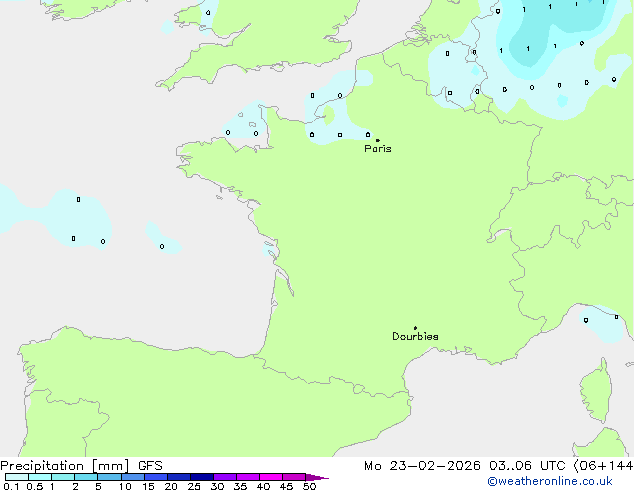Pick the 30–35 mm purple swatch
Screen dimensions: 634x490
coord(225,477)
